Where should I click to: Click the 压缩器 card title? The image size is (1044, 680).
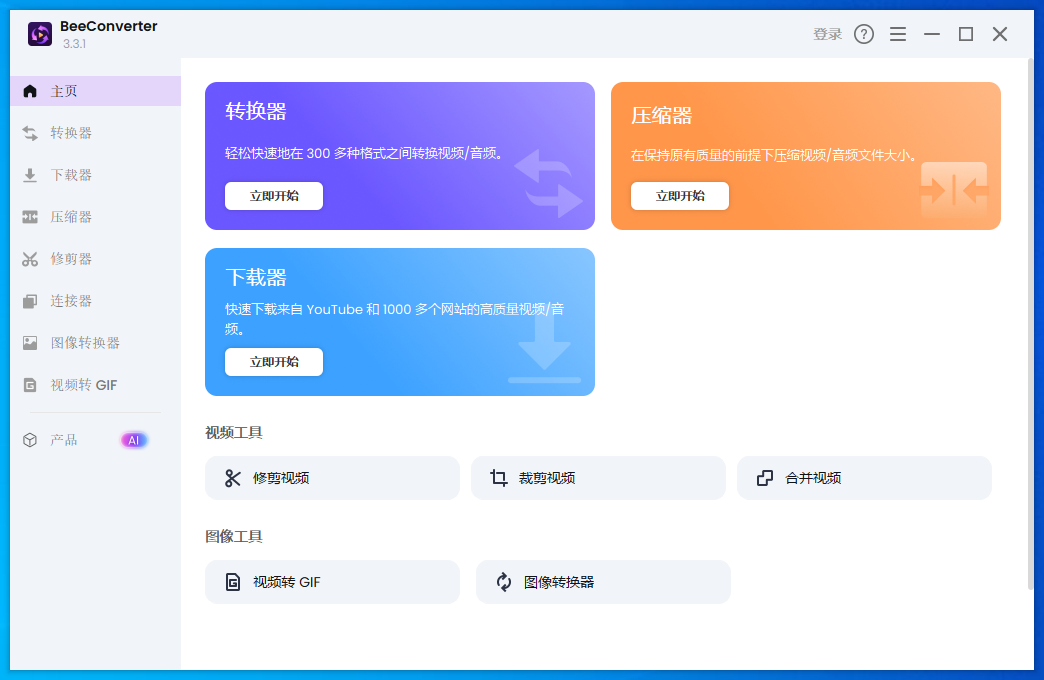(662, 115)
